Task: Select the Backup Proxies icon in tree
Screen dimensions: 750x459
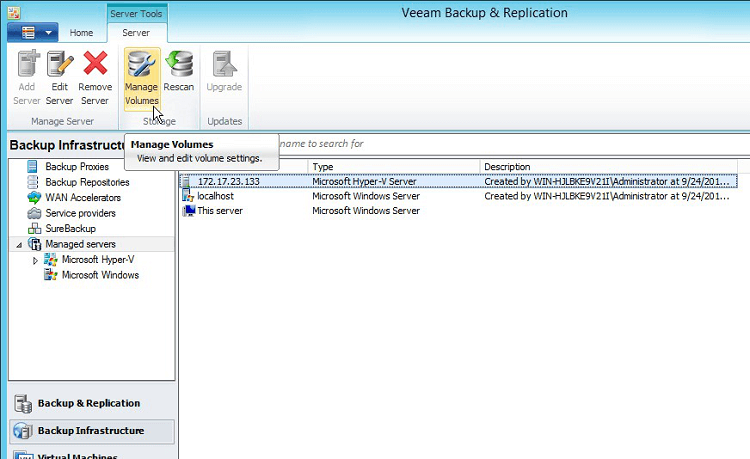Action: click(x=32, y=166)
